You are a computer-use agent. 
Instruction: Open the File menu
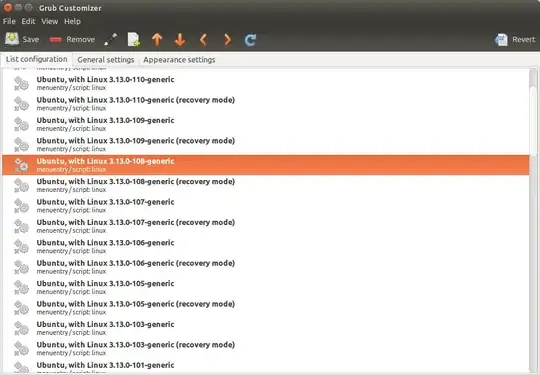(x=9, y=21)
